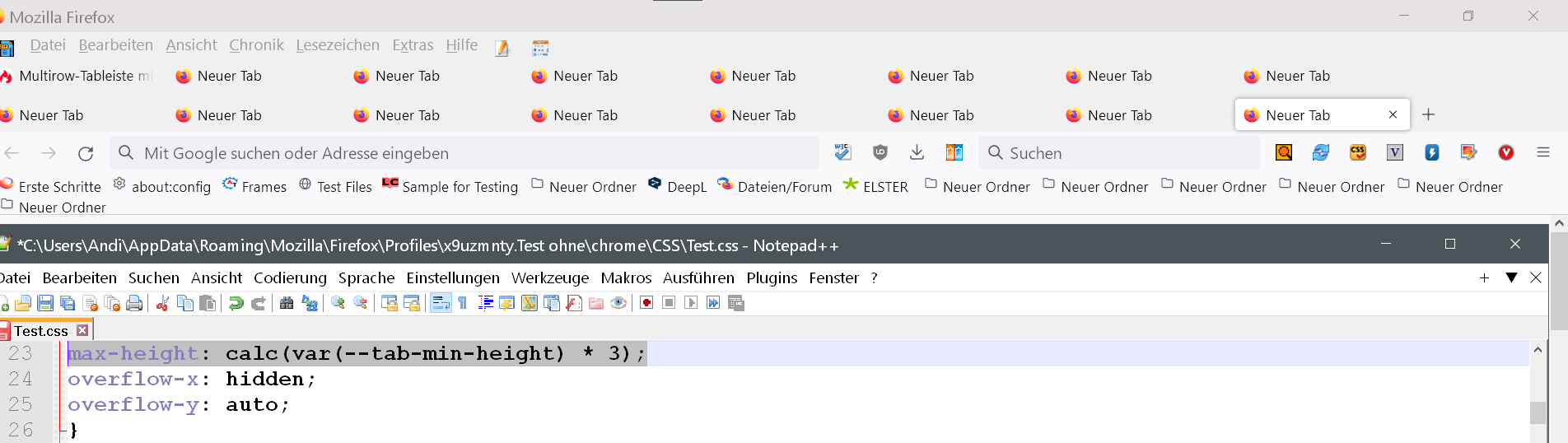Toggle synchronize vertical scrolling icon

click(389, 303)
